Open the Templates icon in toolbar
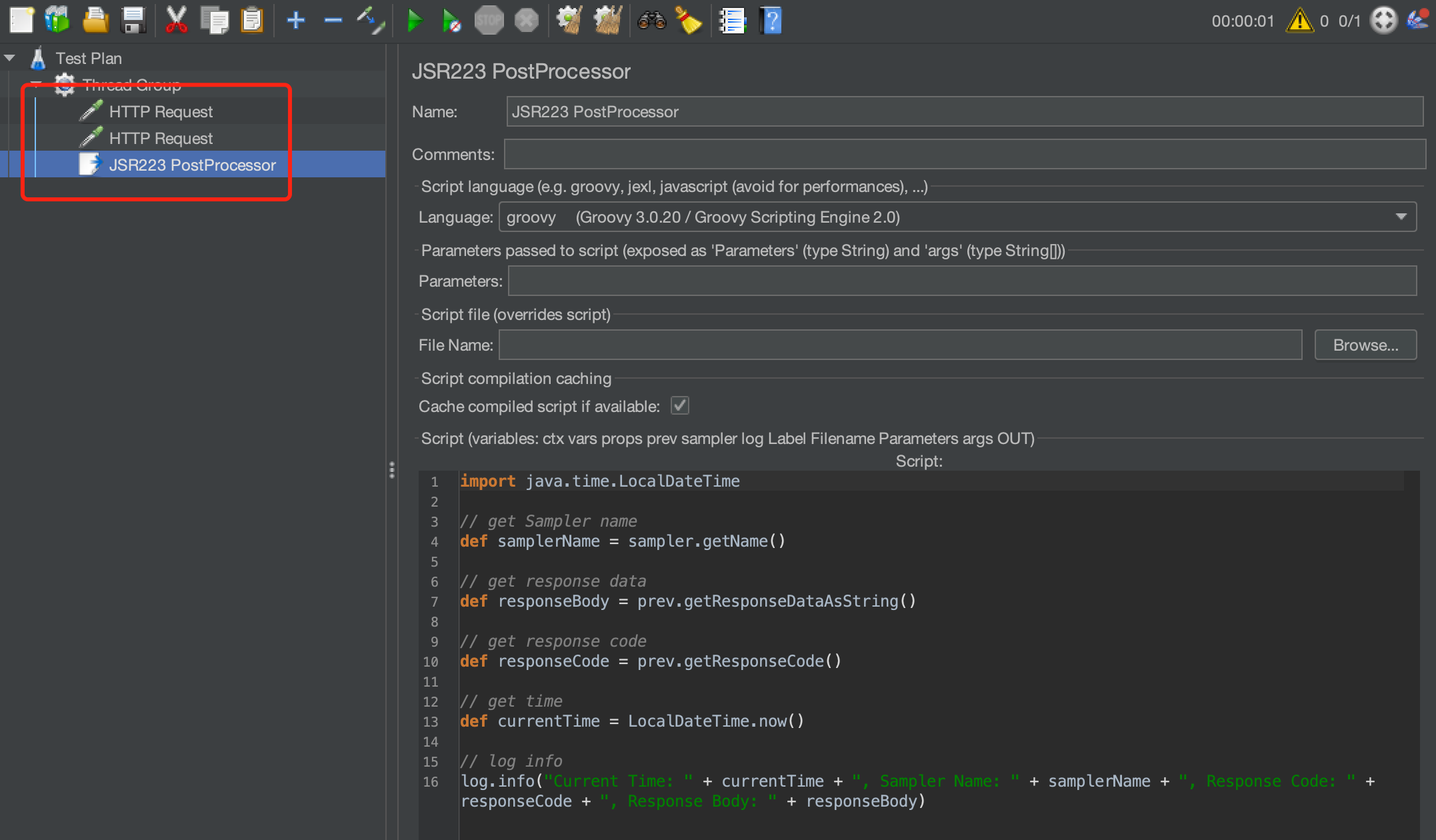Image resolution: width=1436 pixels, height=840 pixels. pos(58,20)
